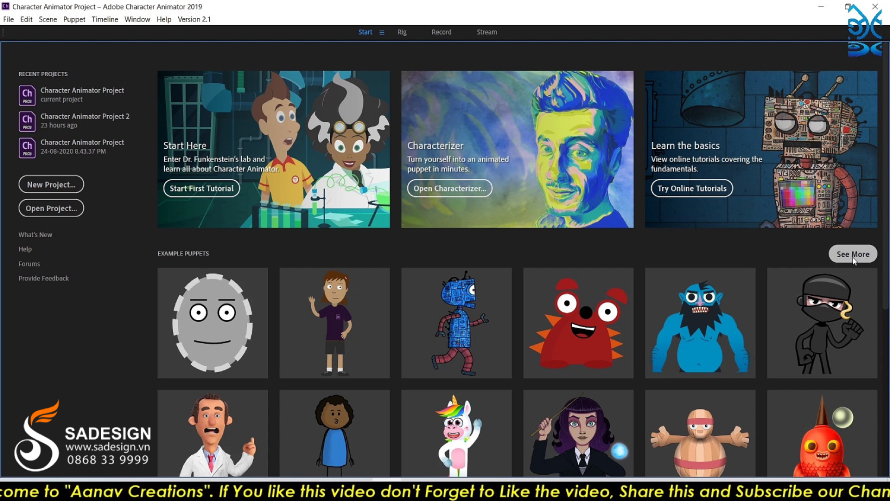This screenshot has width=890, height=501.
Task: Click the Provide Feedback link
Action: click(x=44, y=279)
